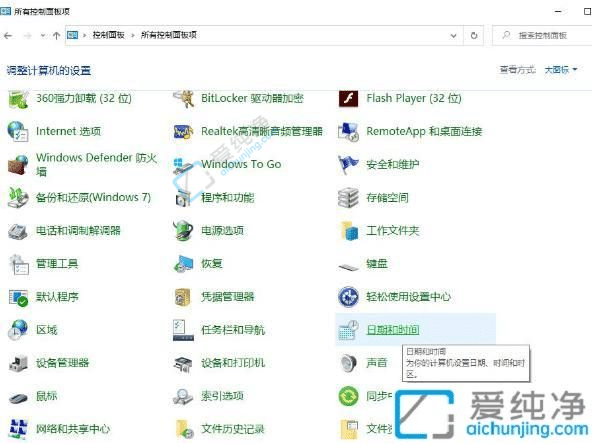Open the 日期和时间 calendar icon
The height and width of the screenshot is (443, 592).
click(x=348, y=330)
